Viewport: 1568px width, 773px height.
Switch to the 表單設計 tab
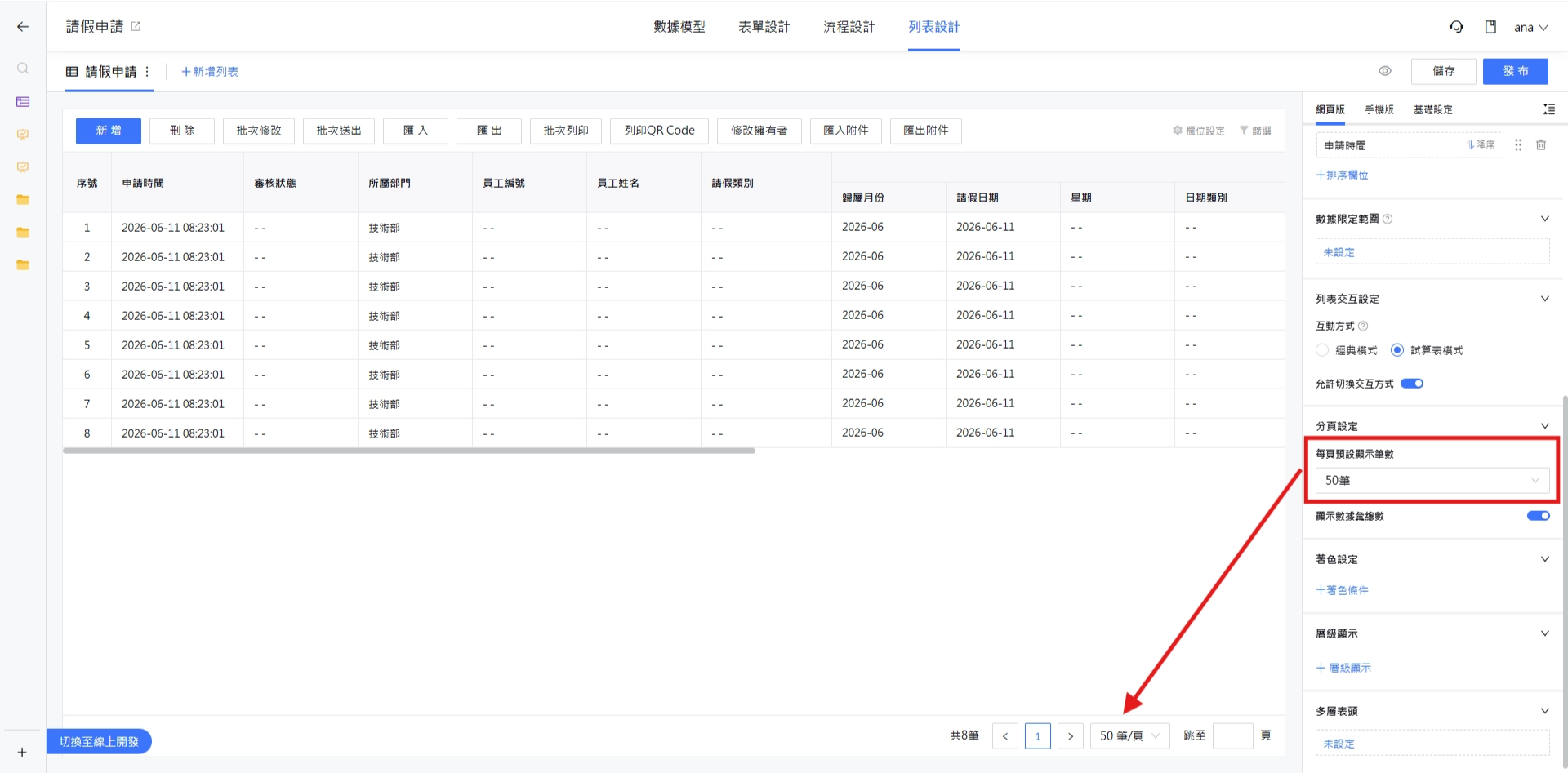coord(764,27)
